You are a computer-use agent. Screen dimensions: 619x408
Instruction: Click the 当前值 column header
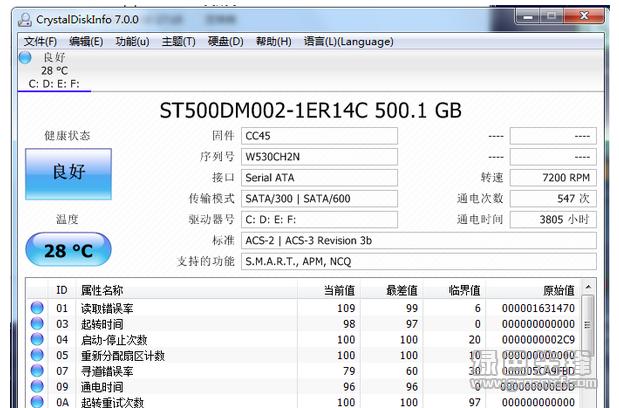point(328,290)
